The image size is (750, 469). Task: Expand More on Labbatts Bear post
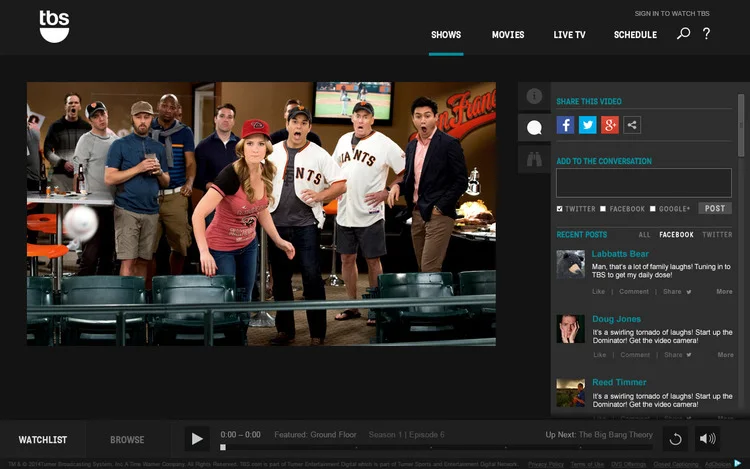pyautogui.click(x=724, y=292)
